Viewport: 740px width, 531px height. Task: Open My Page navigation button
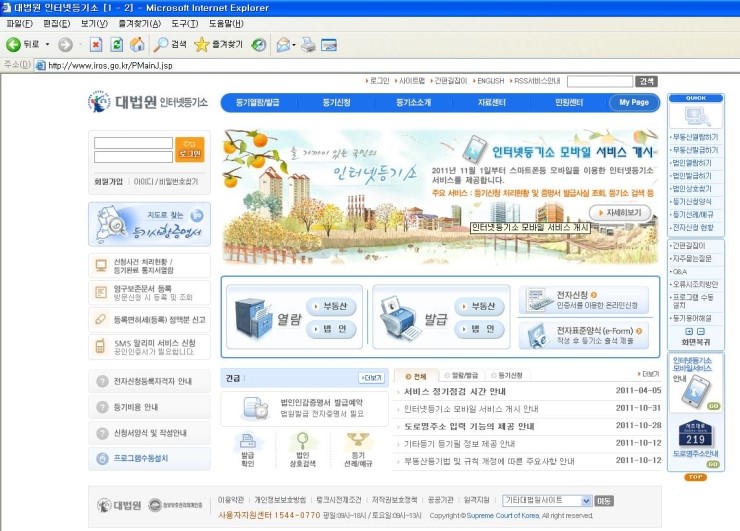[x=634, y=102]
